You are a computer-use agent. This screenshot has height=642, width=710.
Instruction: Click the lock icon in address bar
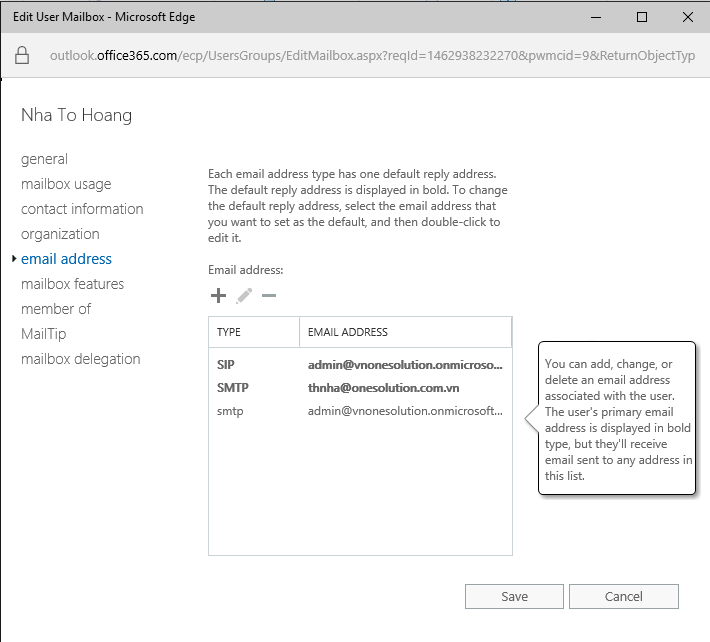pyautogui.click(x=22, y=55)
